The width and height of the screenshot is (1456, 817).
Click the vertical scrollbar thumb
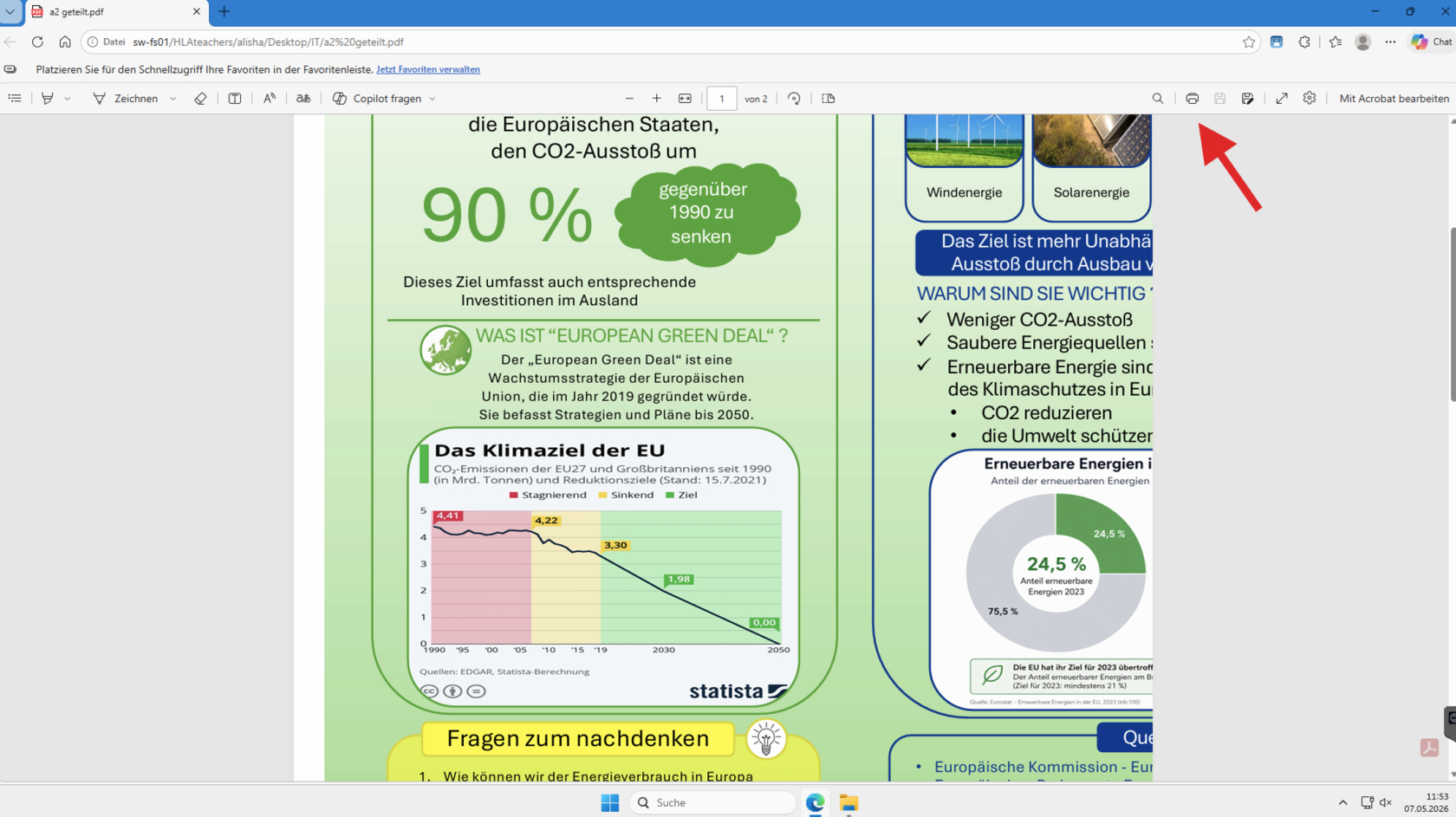pos(1453,314)
